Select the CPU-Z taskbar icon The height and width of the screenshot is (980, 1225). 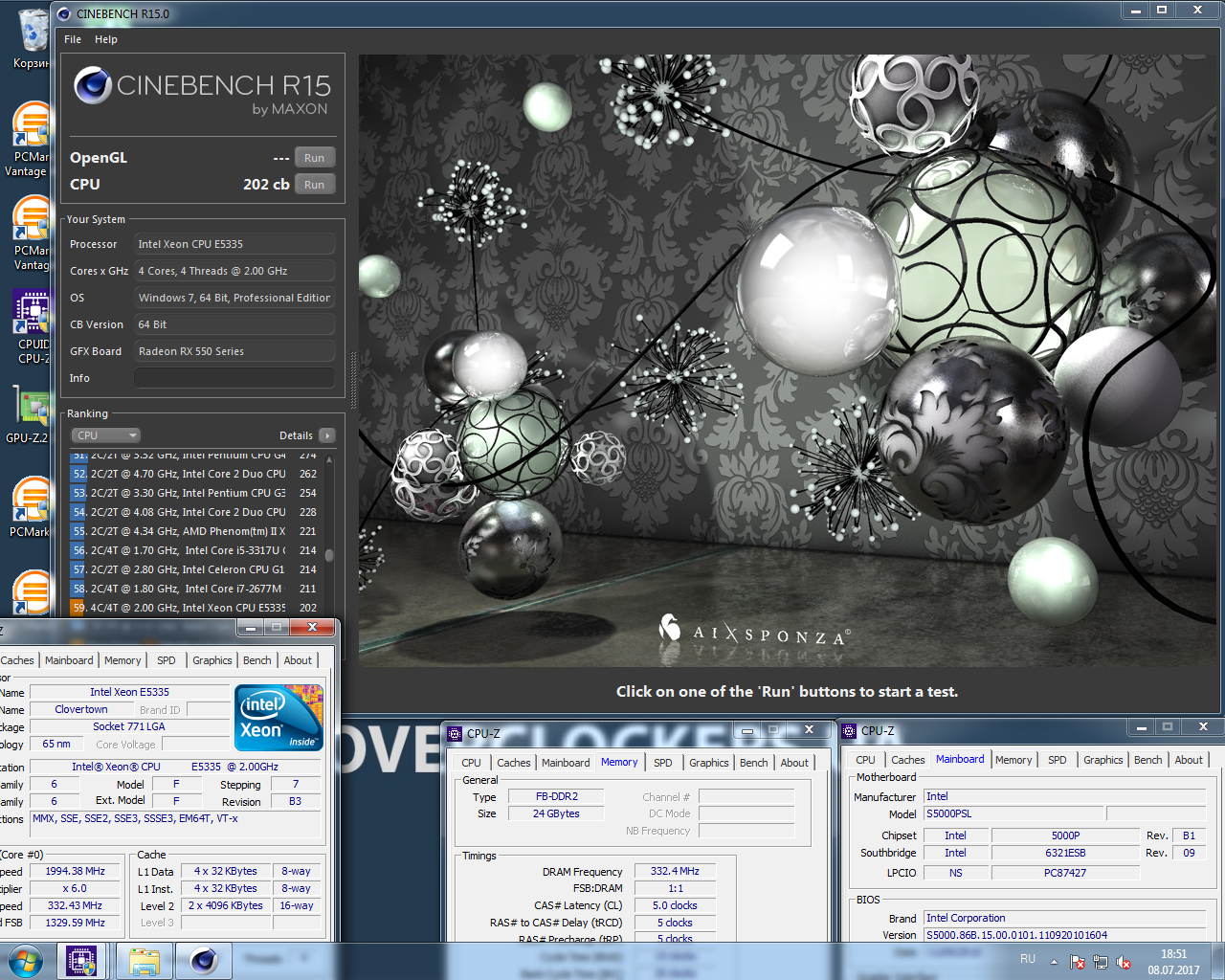[81, 961]
